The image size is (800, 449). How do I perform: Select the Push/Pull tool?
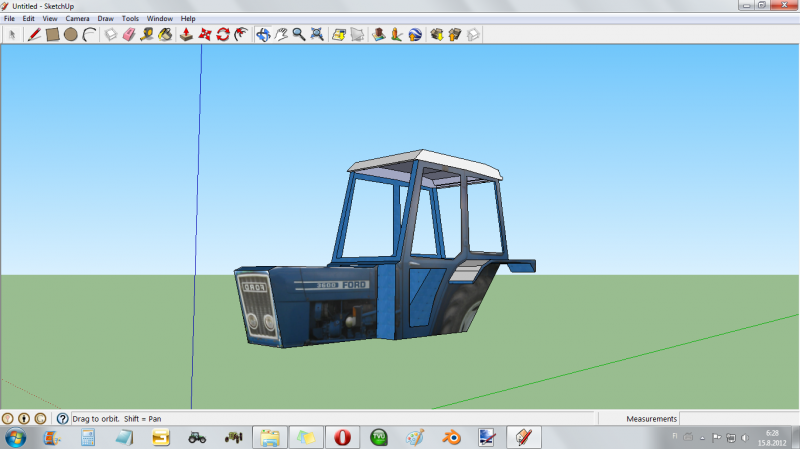point(186,34)
